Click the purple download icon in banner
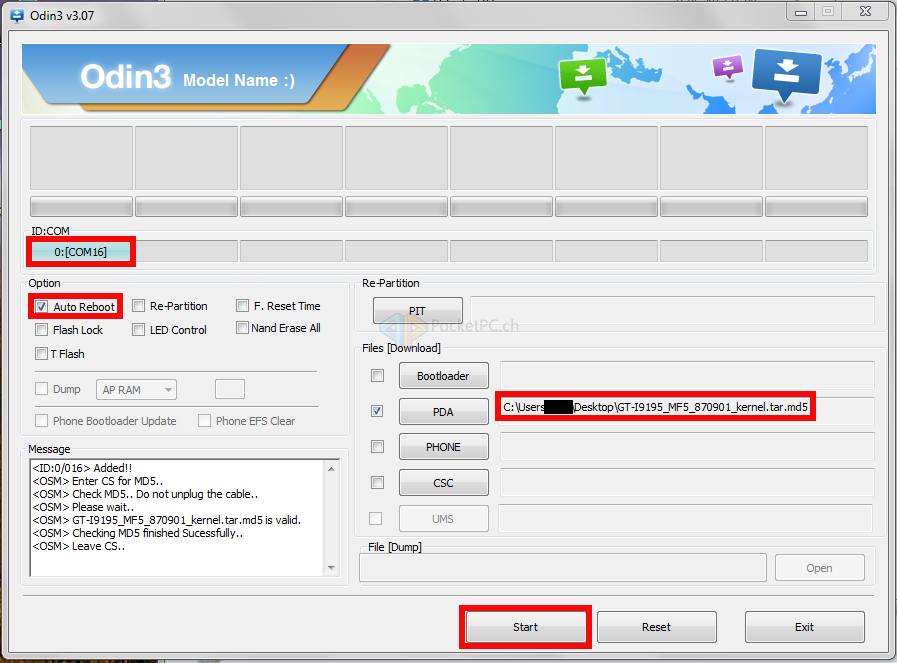897x663 pixels. (728, 67)
